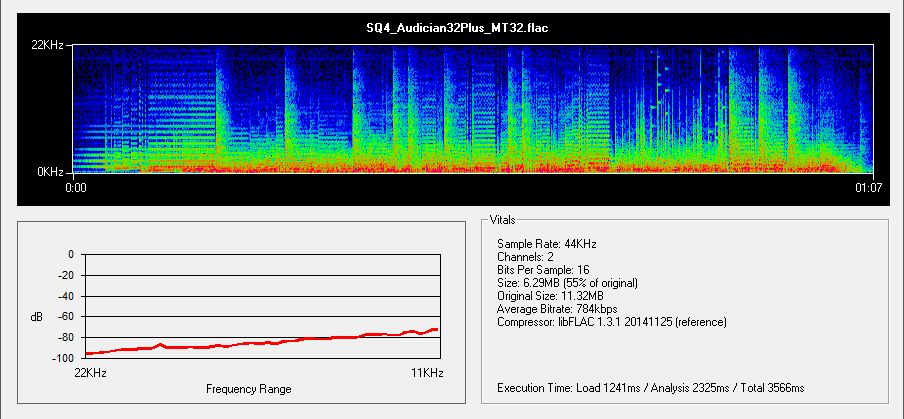Click the 0 value on the dB axis
This screenshot has width=904, height=419.
pyautogui.click(x=71, y=255)
